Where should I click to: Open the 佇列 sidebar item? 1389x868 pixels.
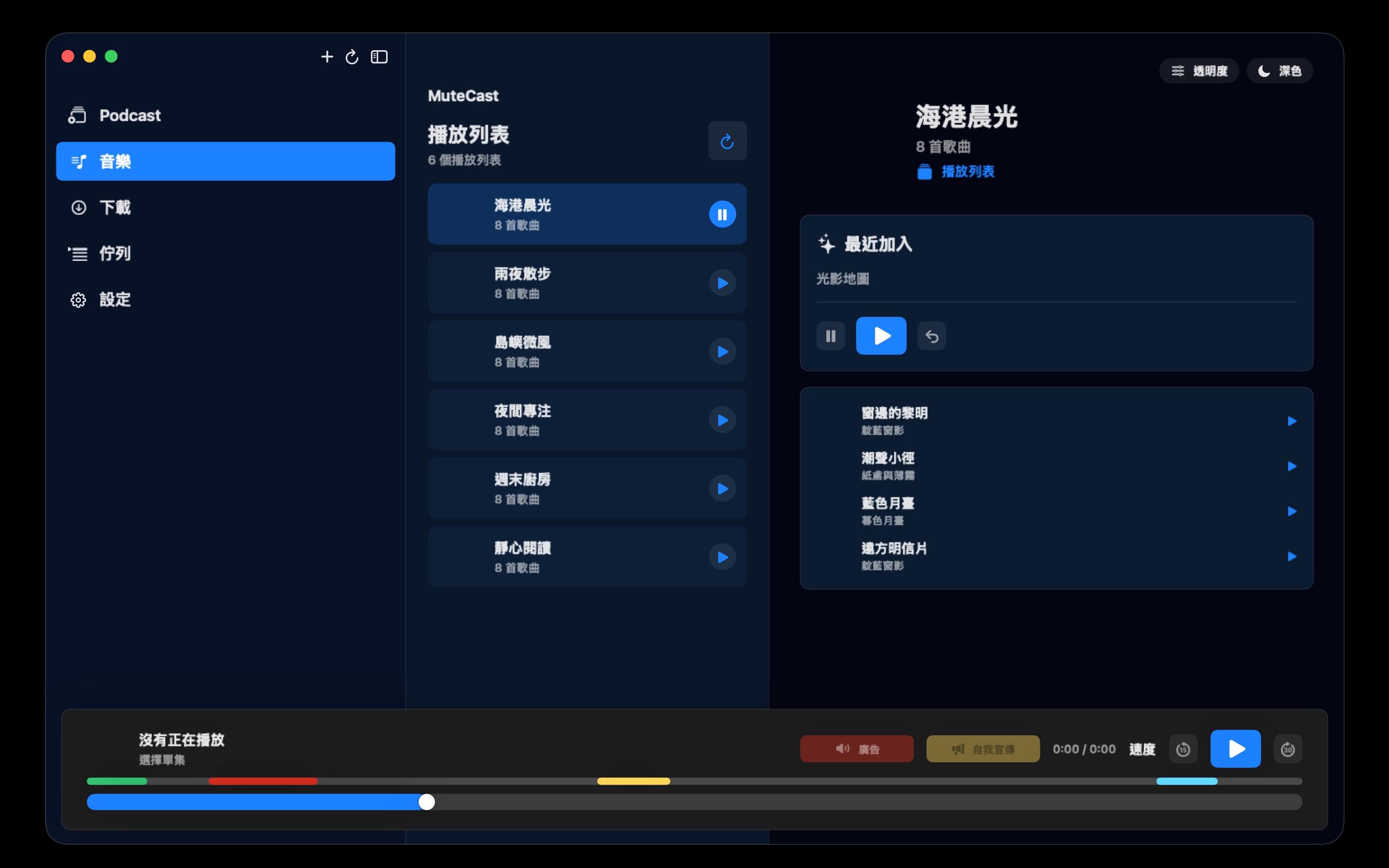pos(225,253)
